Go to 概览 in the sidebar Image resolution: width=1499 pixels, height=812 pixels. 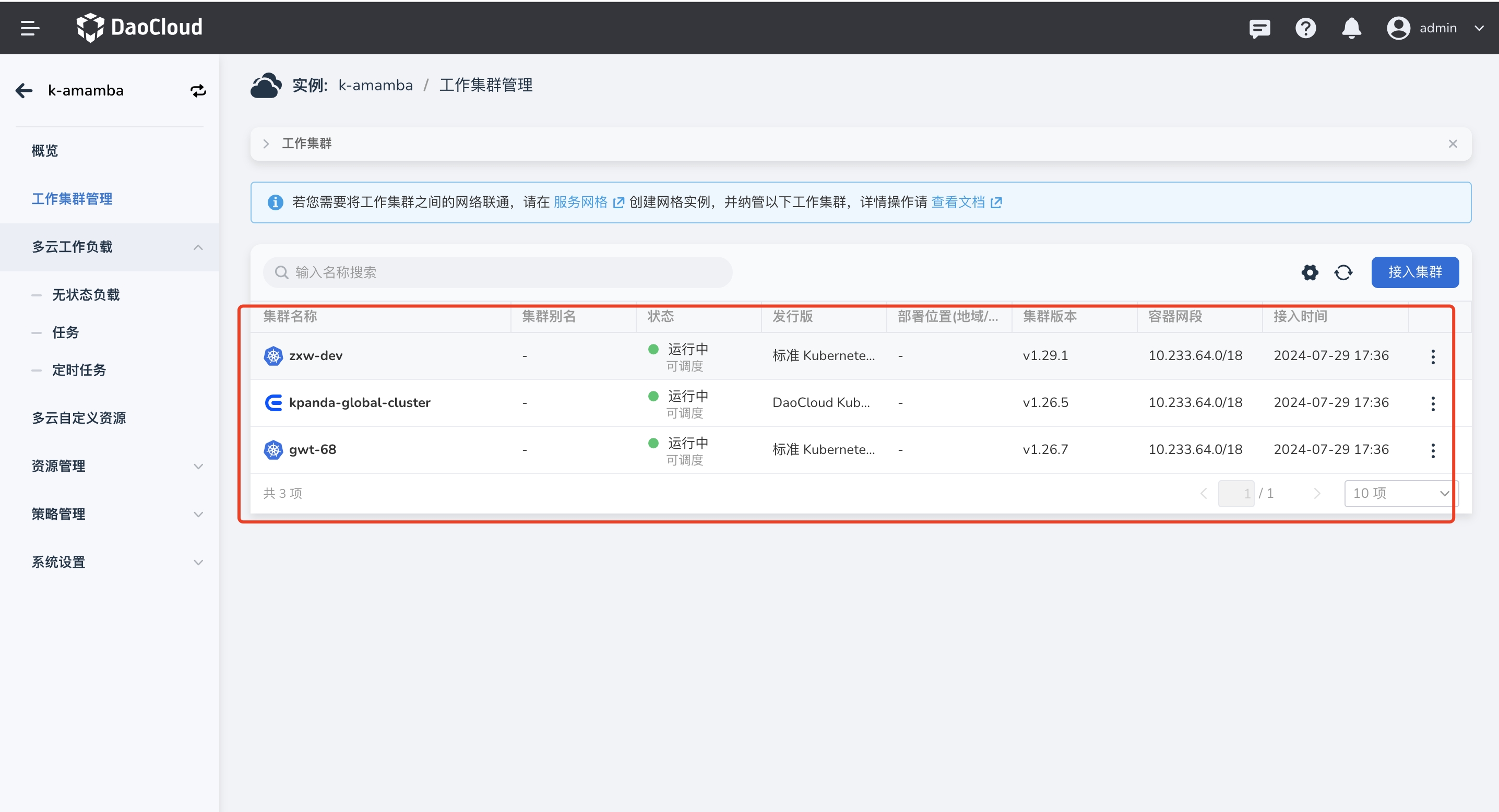click(x=45, y=151)
